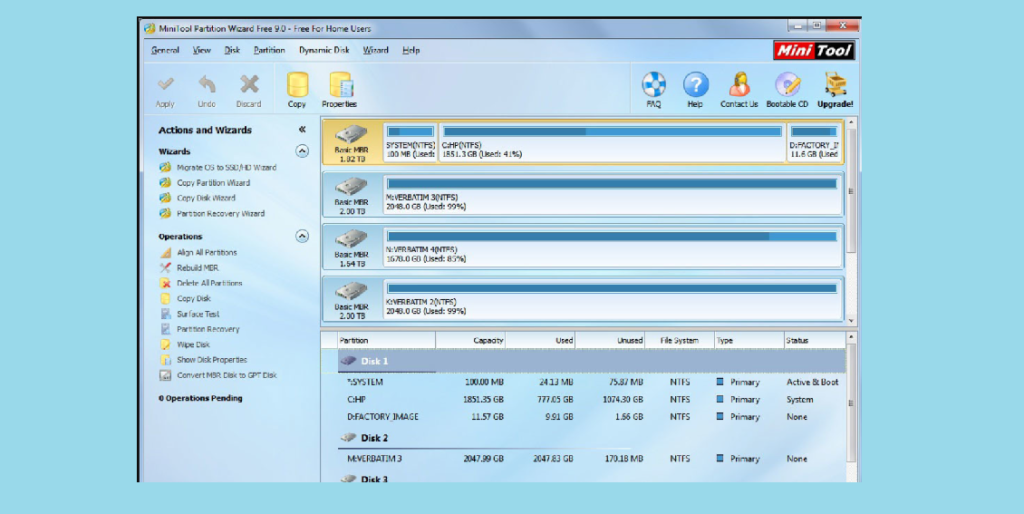Image resolution: width=1024 pixels, height=514 pixels.
Task: Select the C:HP(NTFS) partition bar
Action: click(x=612, y=141)
